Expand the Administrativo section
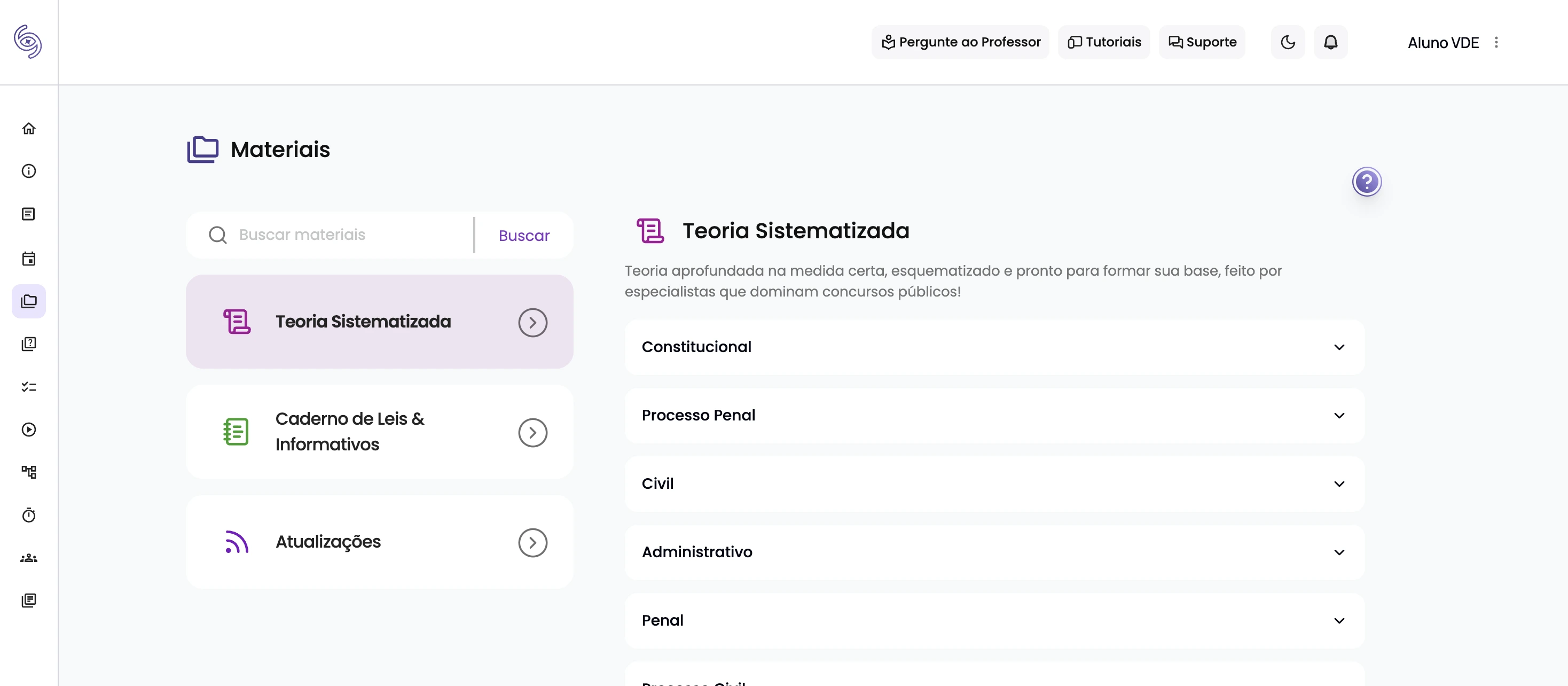Image resolution: width=1568 pixels, height=686 pixels. tap(994, 552)
